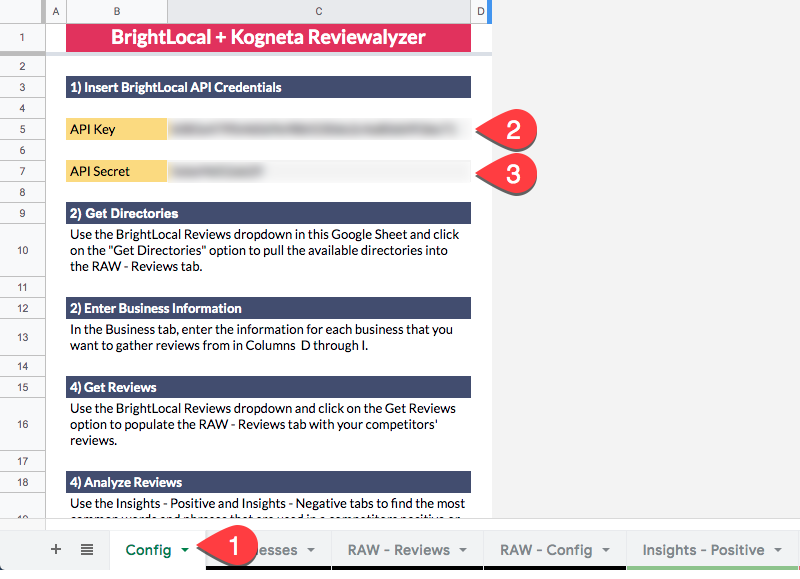Open the Insights - Positive tab dropdown arrow

coord(777,549)
